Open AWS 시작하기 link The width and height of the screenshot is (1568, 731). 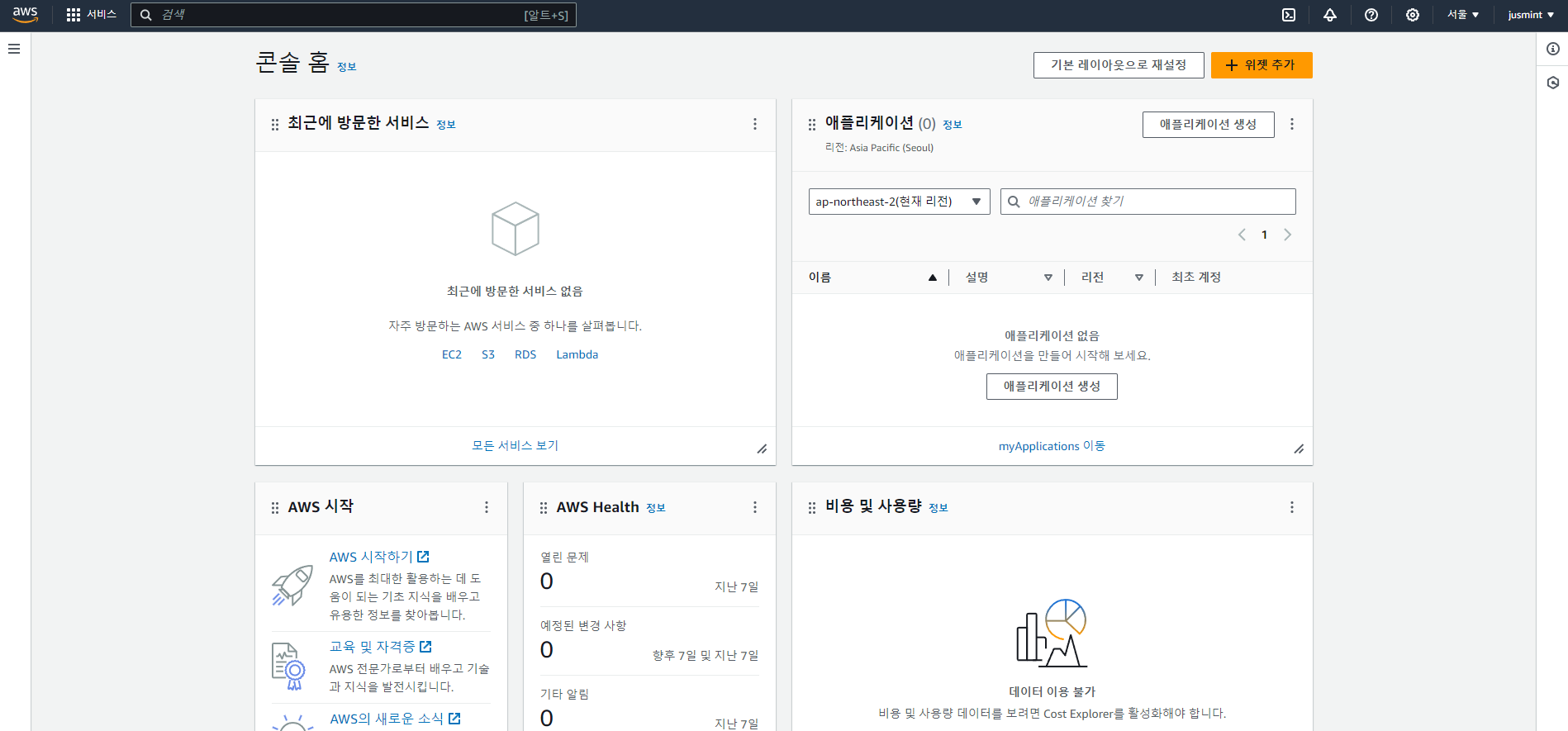click(379, 557)
